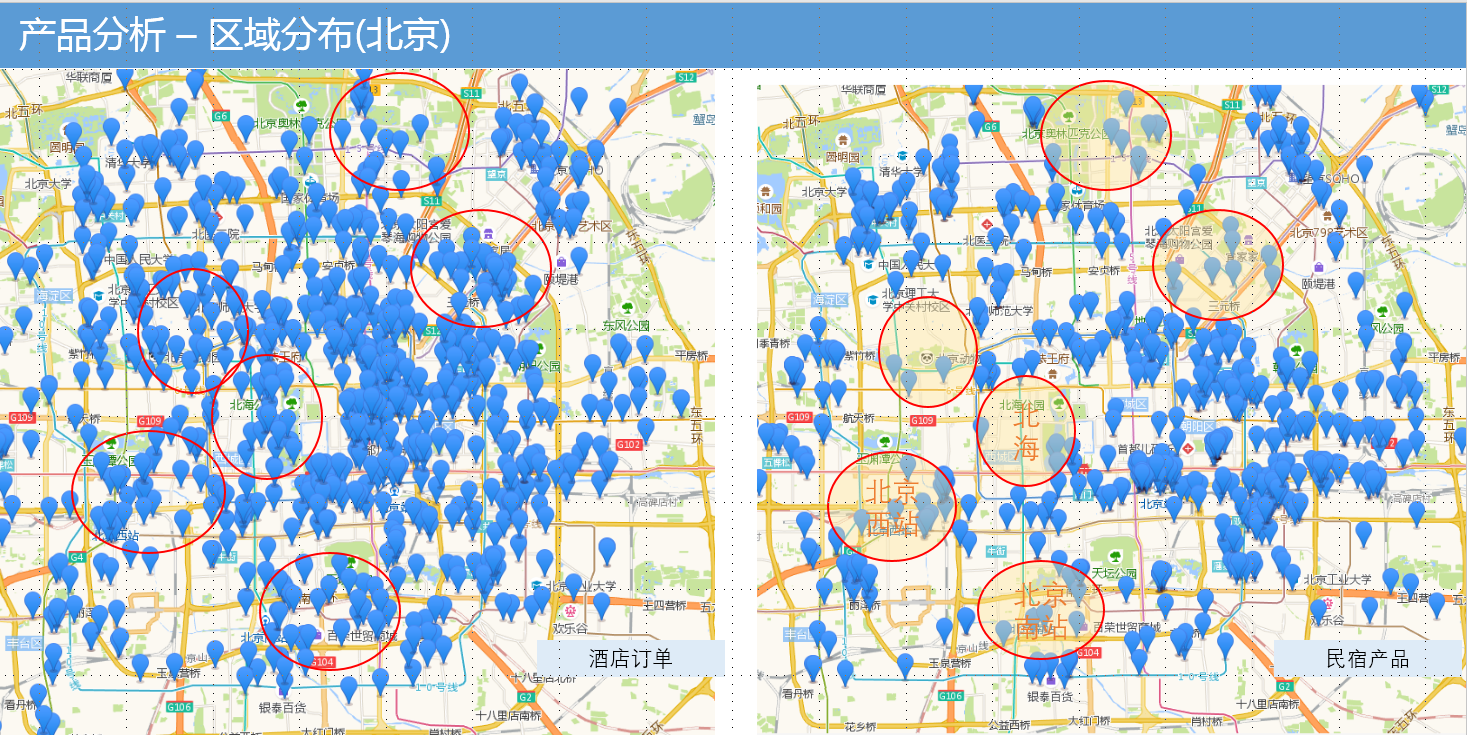Click the G104 road shield on 酒店订单 map
Viewport: 1467px width, 735px height.
(x=322, y=662)
